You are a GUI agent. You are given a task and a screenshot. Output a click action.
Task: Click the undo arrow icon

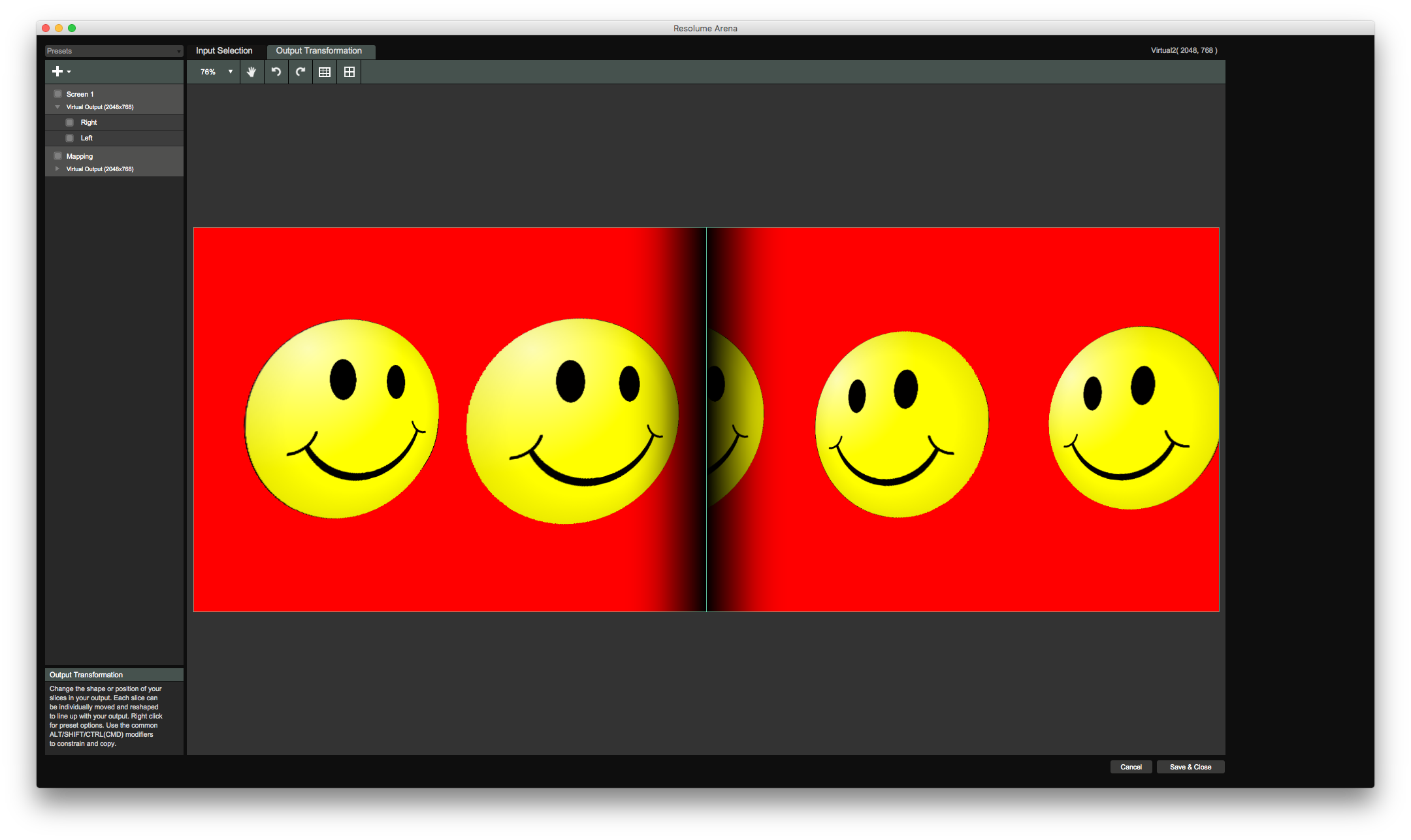tap(276, 72)
